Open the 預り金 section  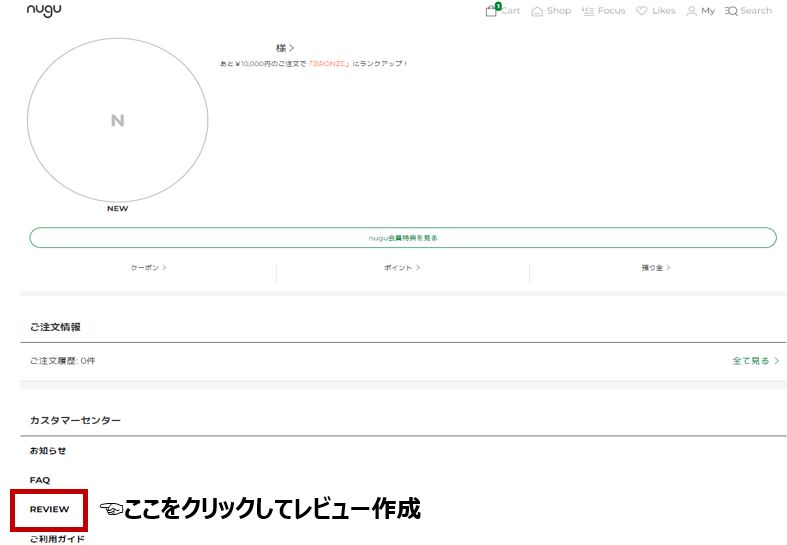coord(656,268)
